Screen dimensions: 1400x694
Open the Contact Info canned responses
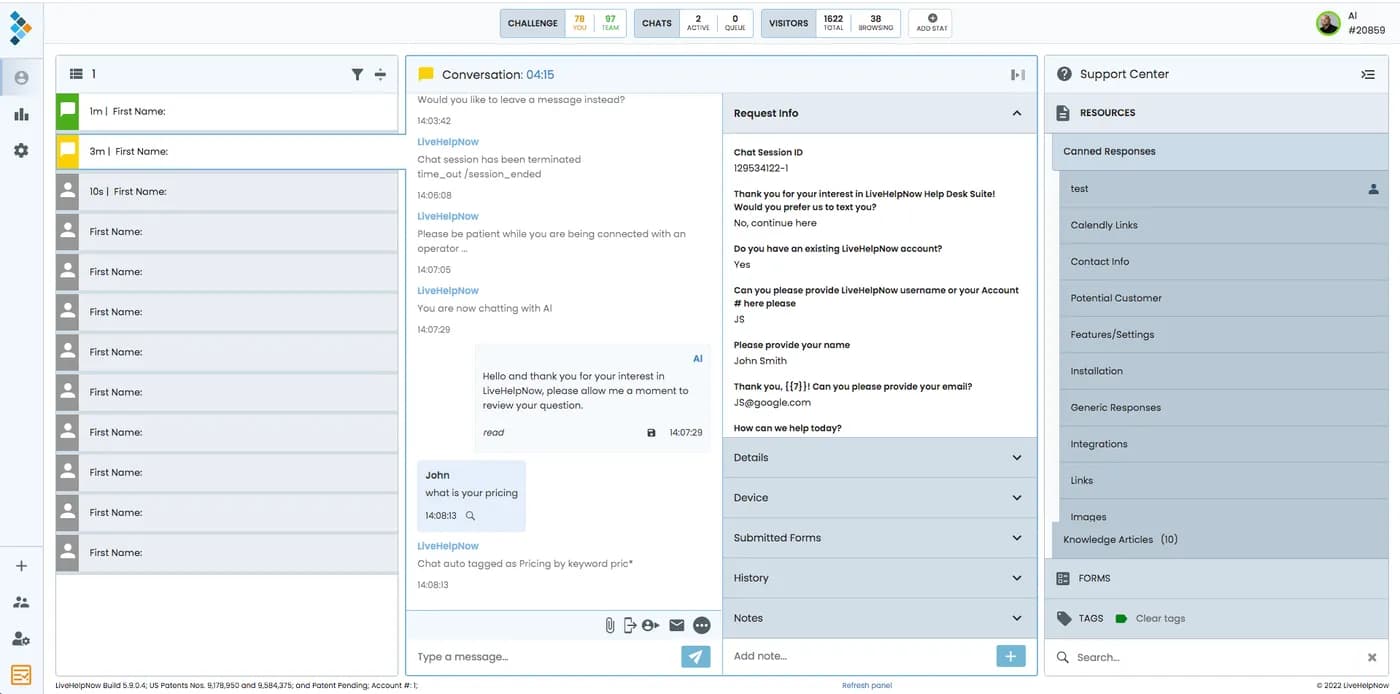(1225, 261)
